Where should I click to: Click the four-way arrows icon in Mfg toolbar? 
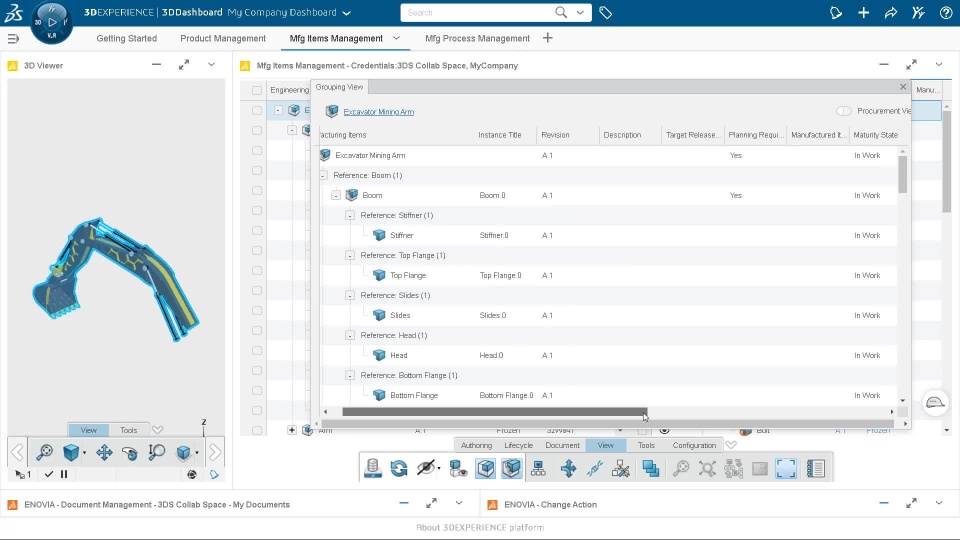pyautogui.click(x=568, y=468)
